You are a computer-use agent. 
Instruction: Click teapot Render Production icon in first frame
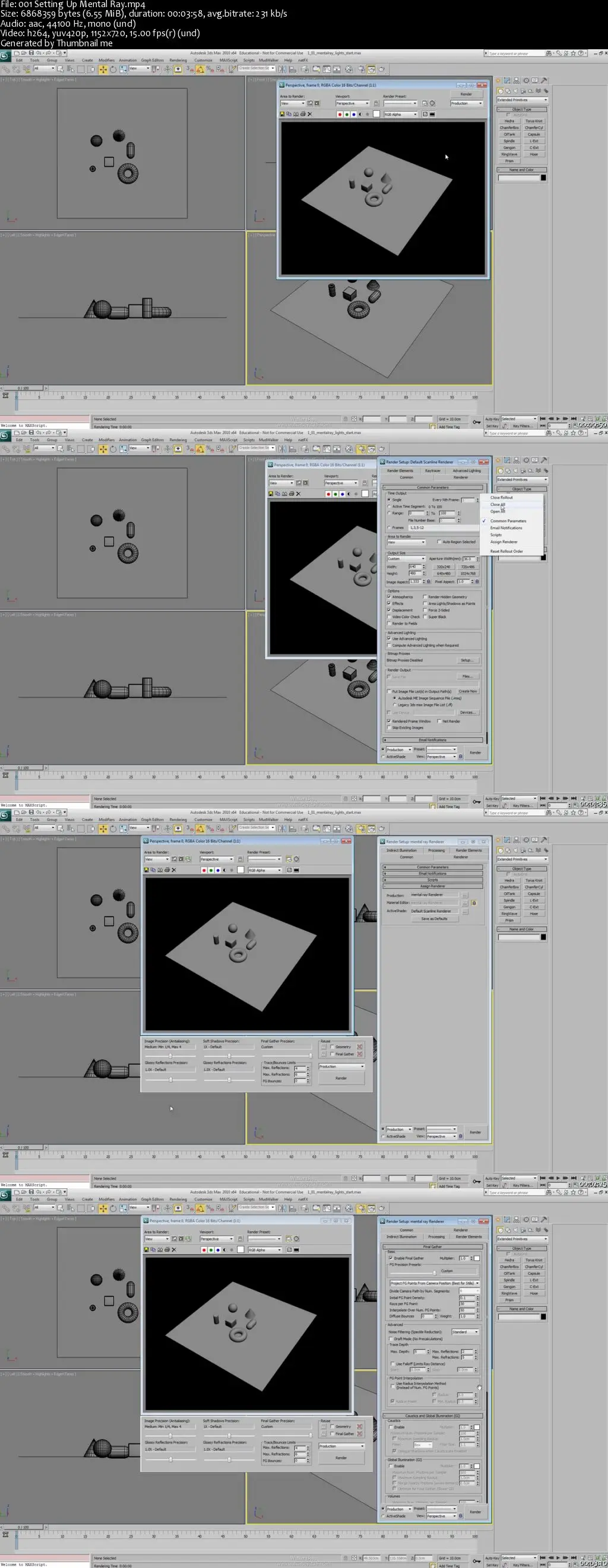pyautogui.click(x=381, y=69)
